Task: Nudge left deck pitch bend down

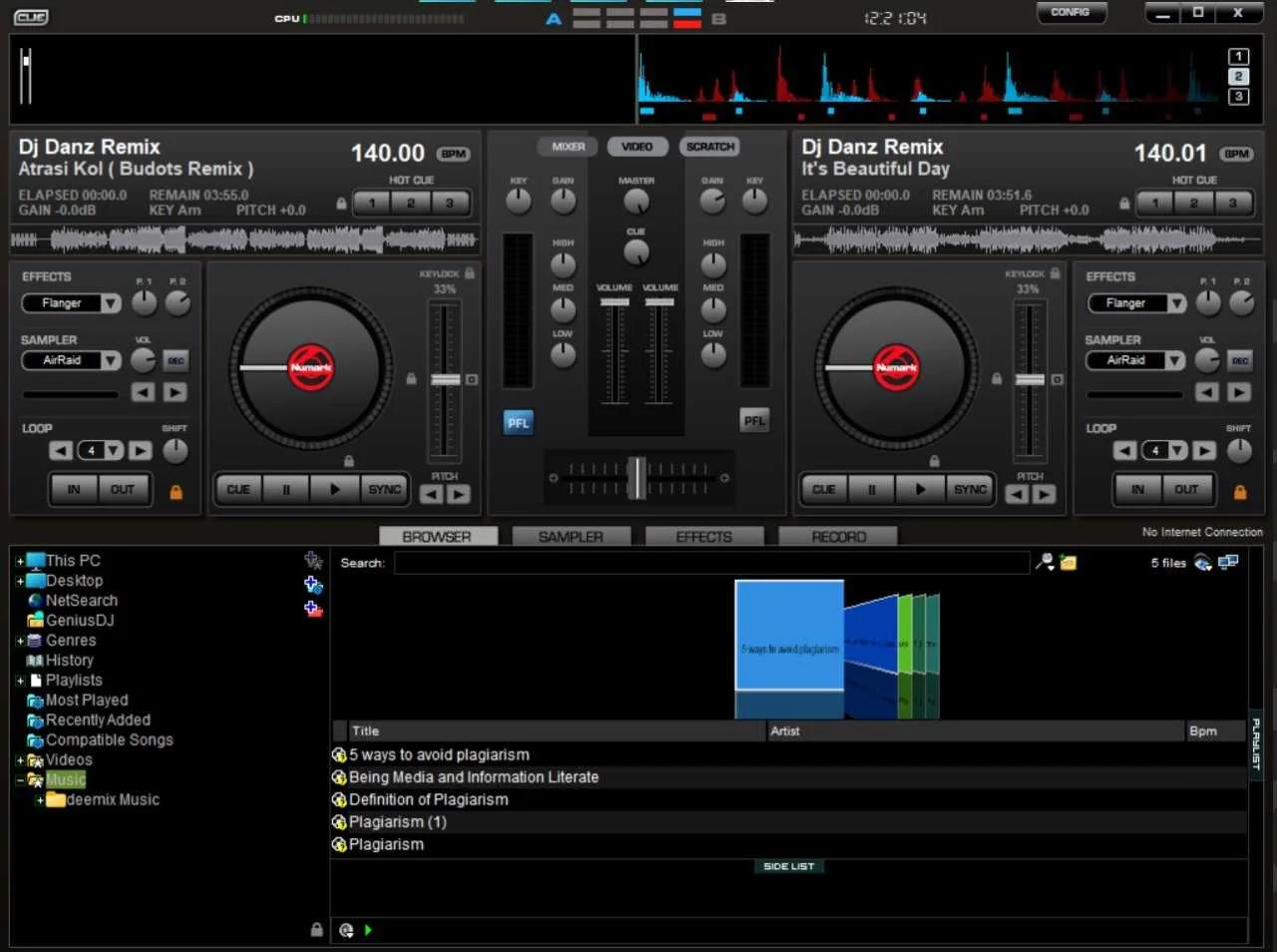Action: [431, 494]
